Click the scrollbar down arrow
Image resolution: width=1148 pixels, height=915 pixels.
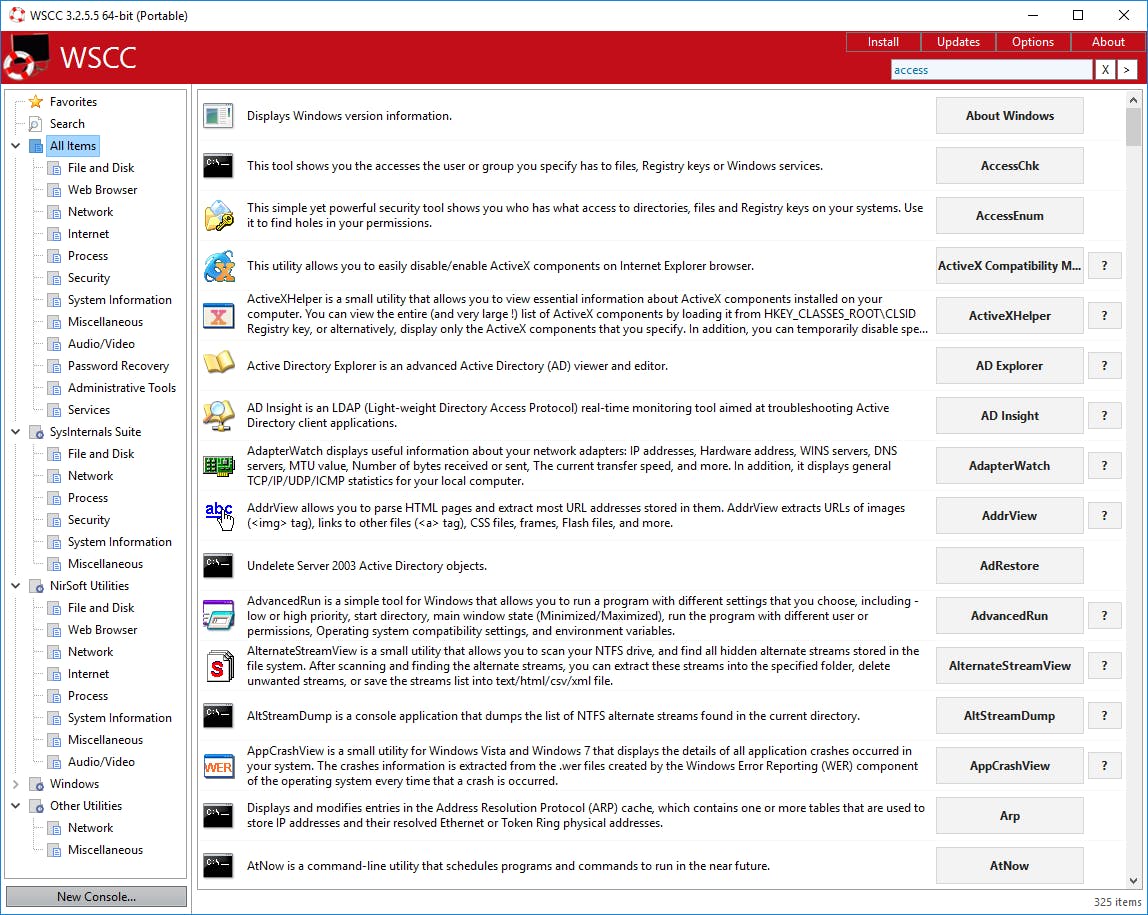pos(1133,881)
